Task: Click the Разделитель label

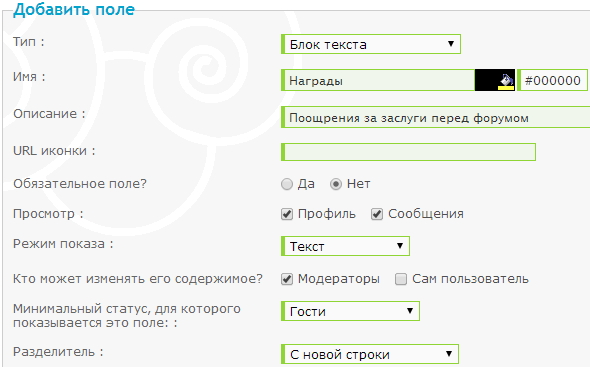Action: (x=58, y=352)
